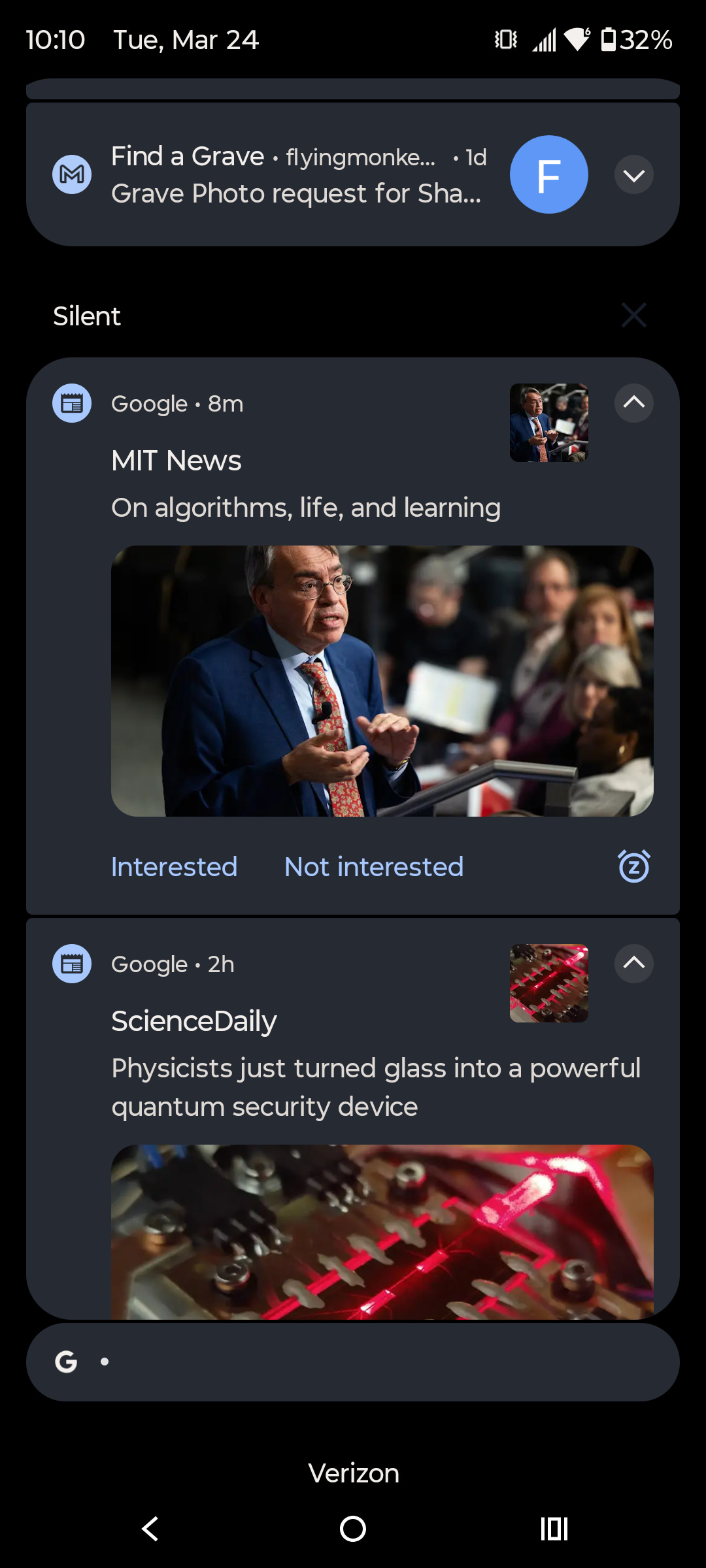Expand the Find a Grave notification
The width and height of the screenshot is (706, 1568).
633,174
